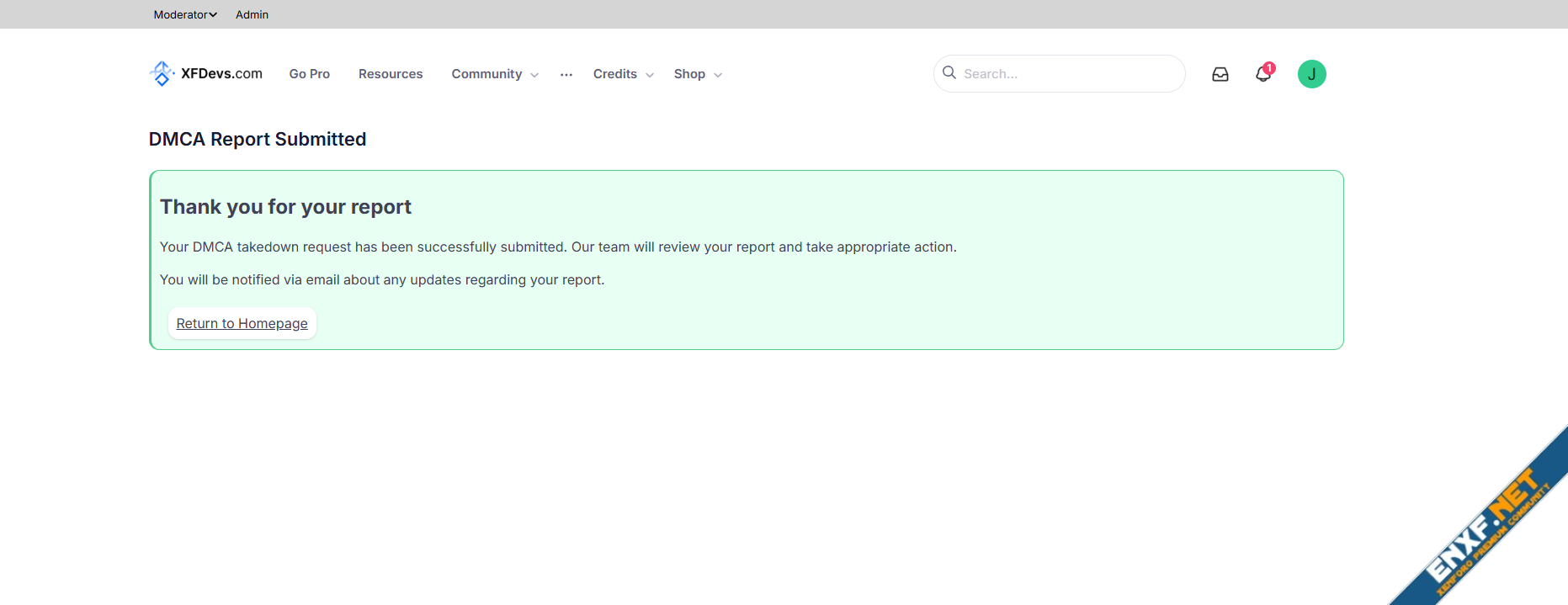This screenshot has height=605, width=1568.
Task: Open the Resources nav item
Action: pyautogui.click(x=391, y=74)
